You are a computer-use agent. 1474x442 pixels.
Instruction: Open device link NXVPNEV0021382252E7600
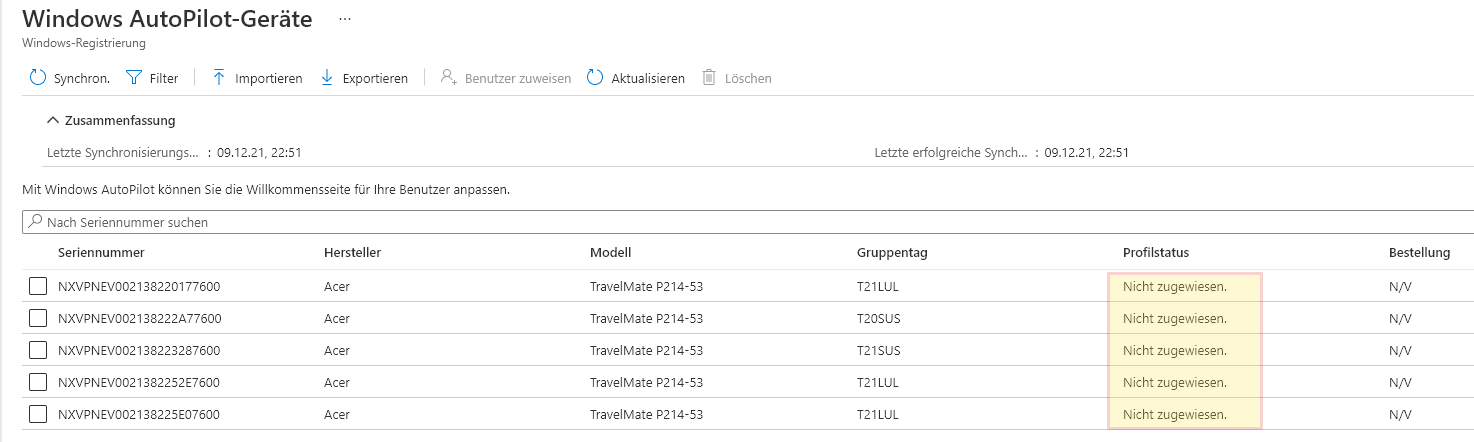coord(139,383)
